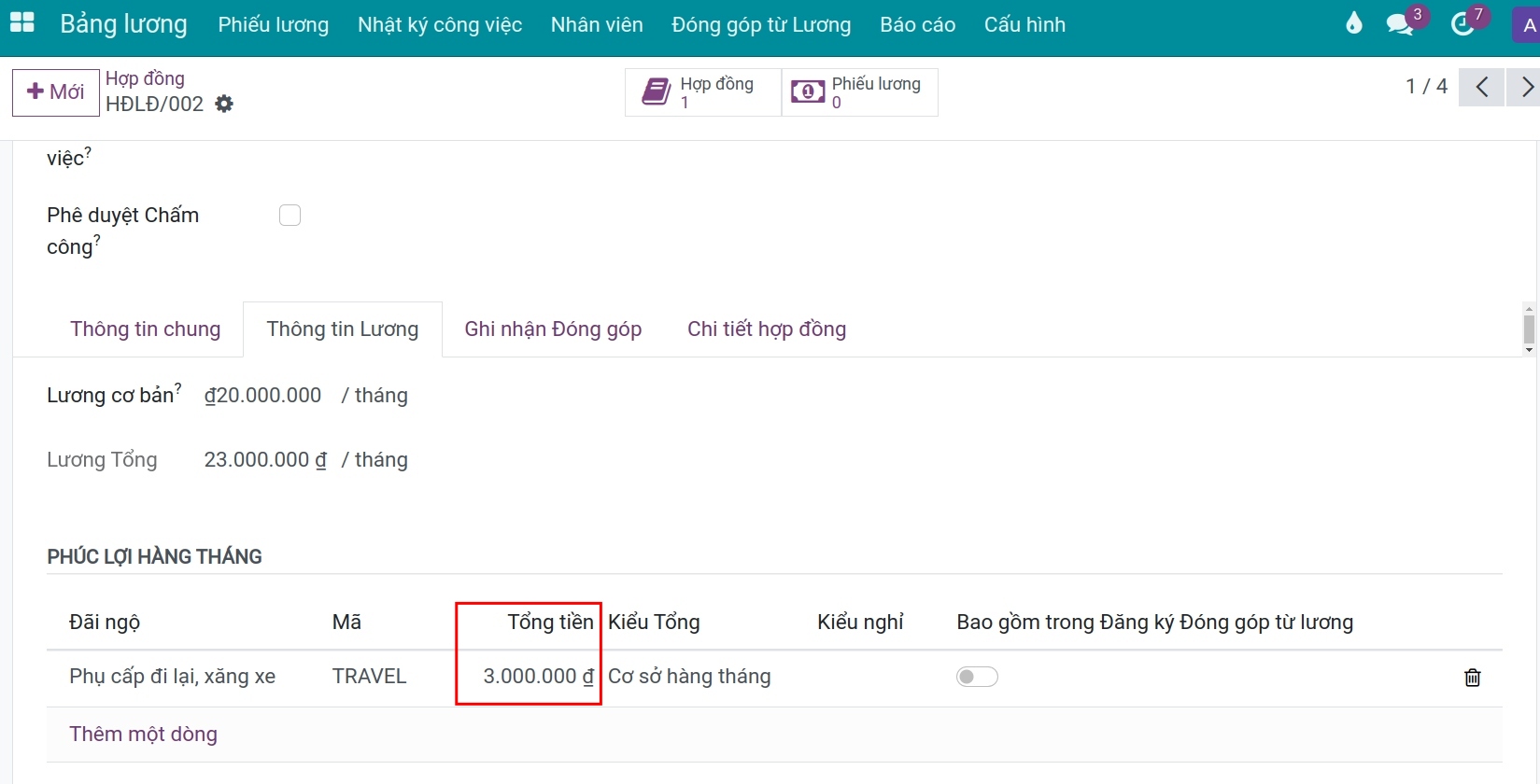Click the 1 / 4 pager counter

1426,87
